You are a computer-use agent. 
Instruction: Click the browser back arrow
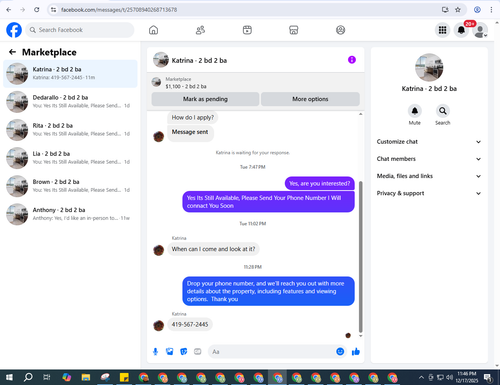(x=9, y=10)
